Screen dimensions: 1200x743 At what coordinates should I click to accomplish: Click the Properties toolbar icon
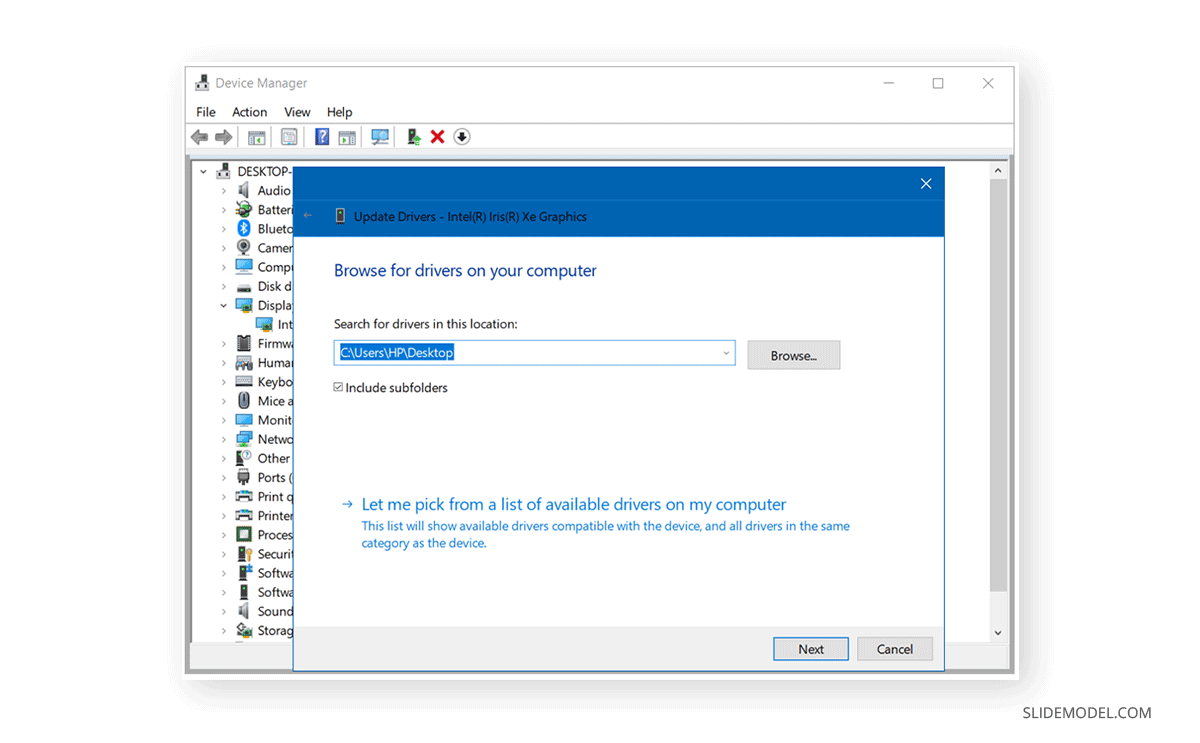pos(289,136)
